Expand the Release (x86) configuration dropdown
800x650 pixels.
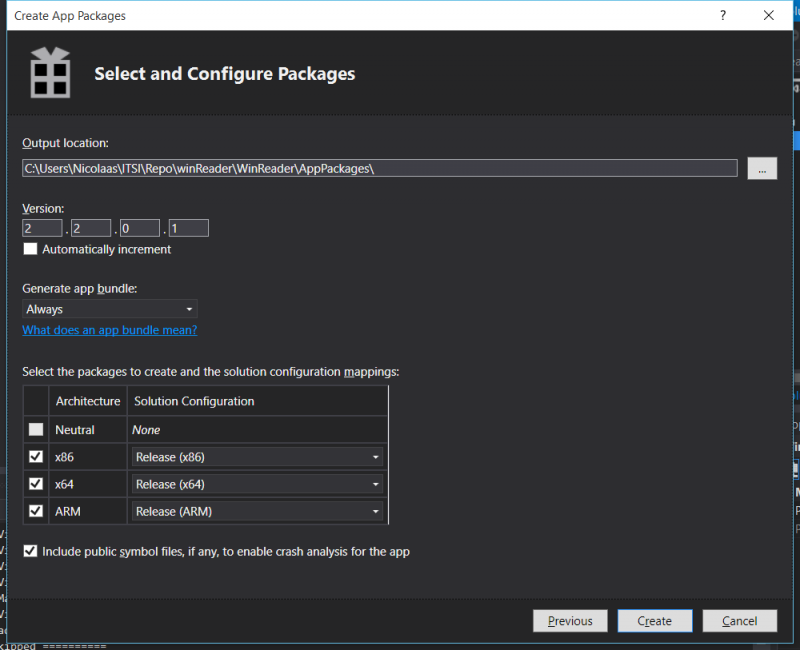257,457
